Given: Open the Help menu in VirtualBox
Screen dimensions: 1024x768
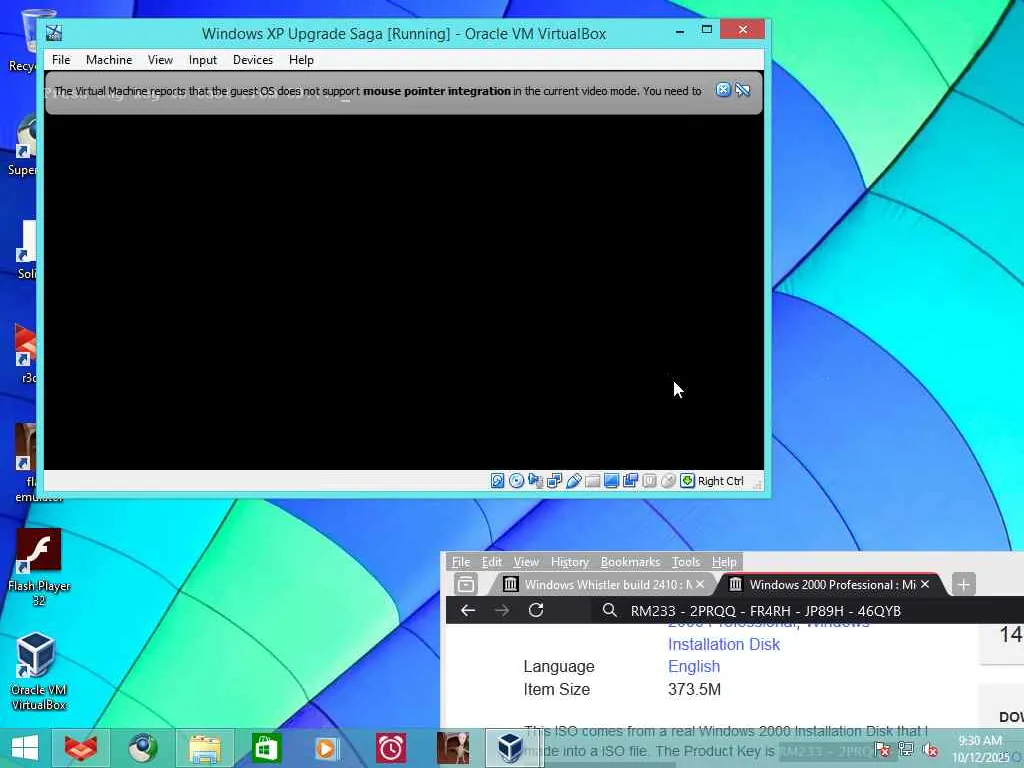Looking at the screenshot, I should (x=301, y=60).
